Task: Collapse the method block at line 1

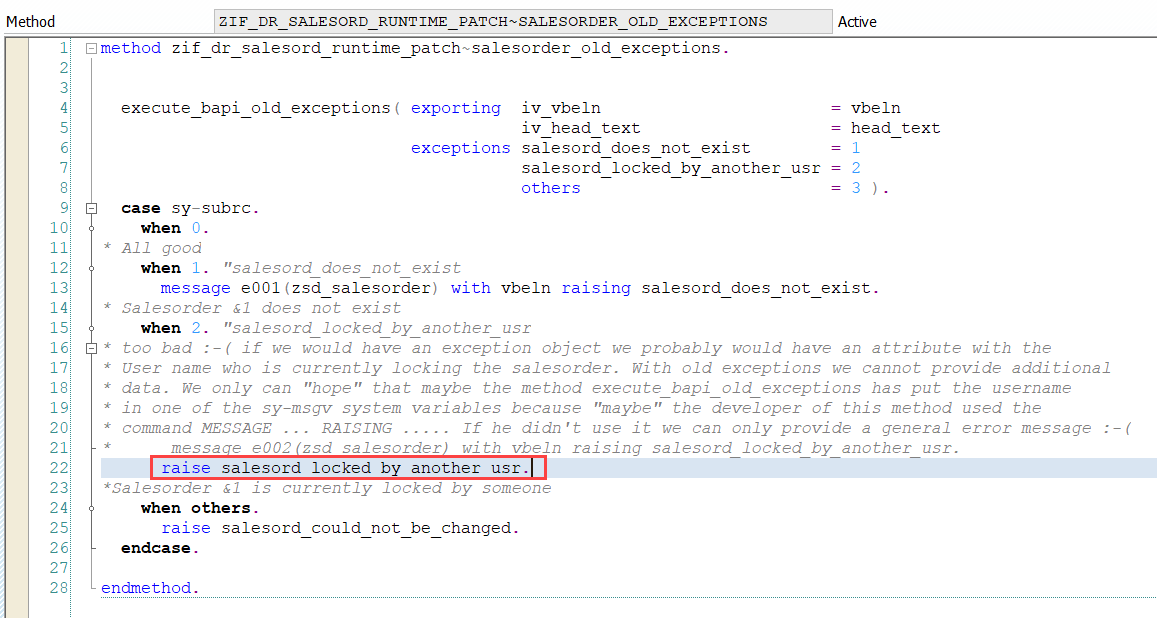Action: tap(90, 47)
